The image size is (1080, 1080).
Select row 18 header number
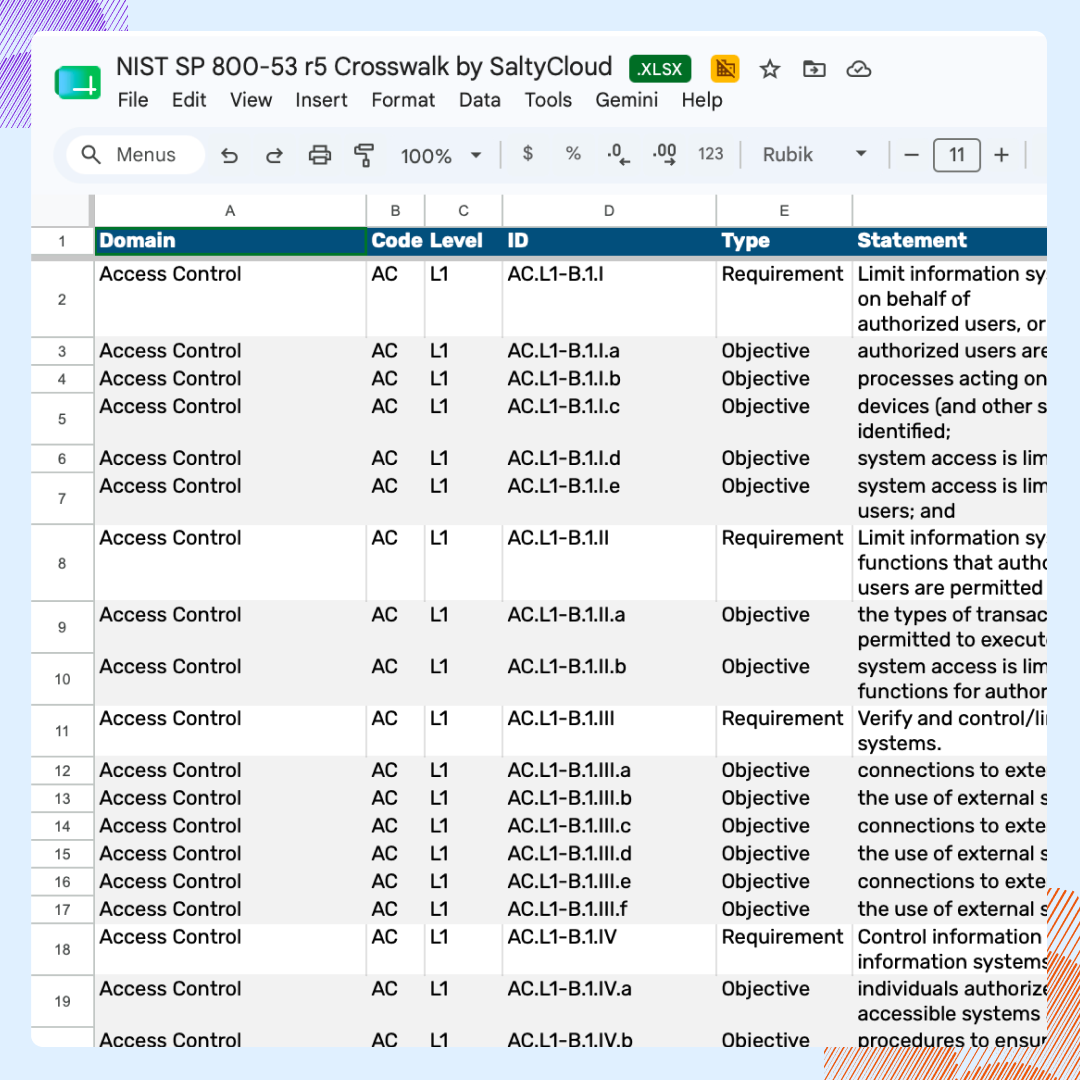[x=62, y=950]
